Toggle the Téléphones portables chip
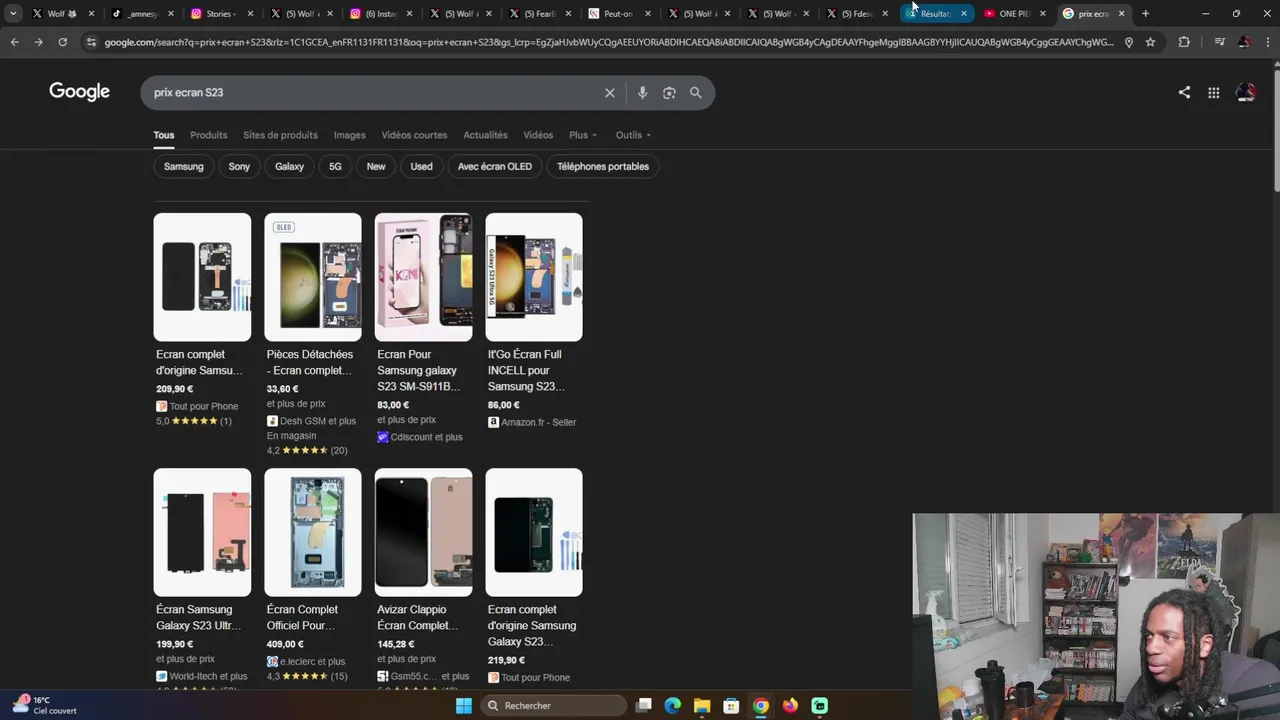This screenshot has width=1280, height=720. [x=603, y=166]
